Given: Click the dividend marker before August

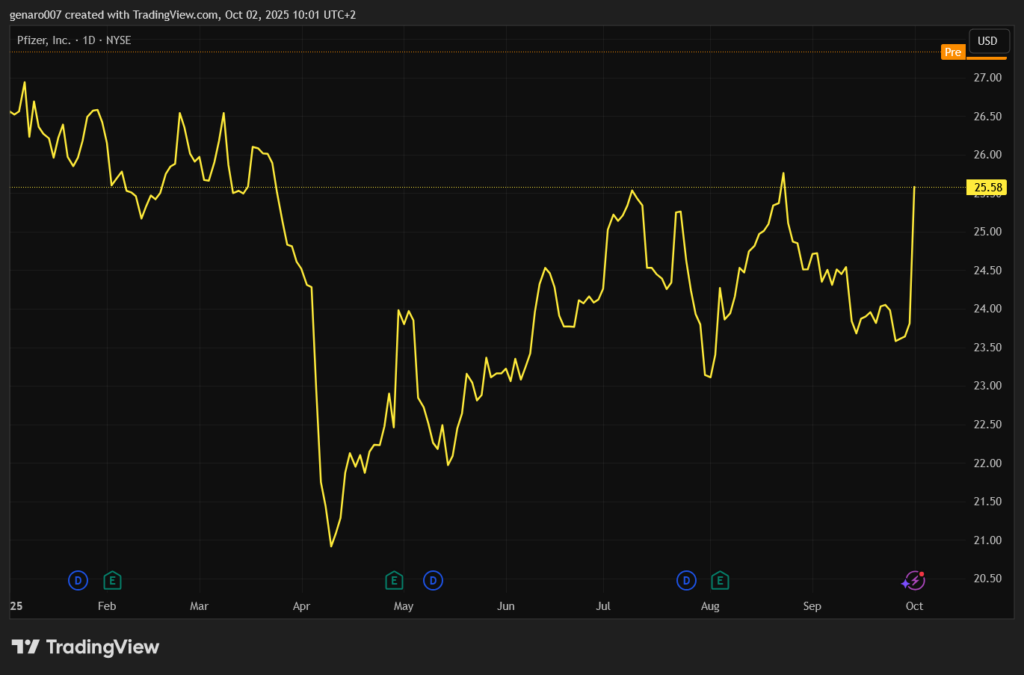Looking at the screenshot, I should point(686,580).
